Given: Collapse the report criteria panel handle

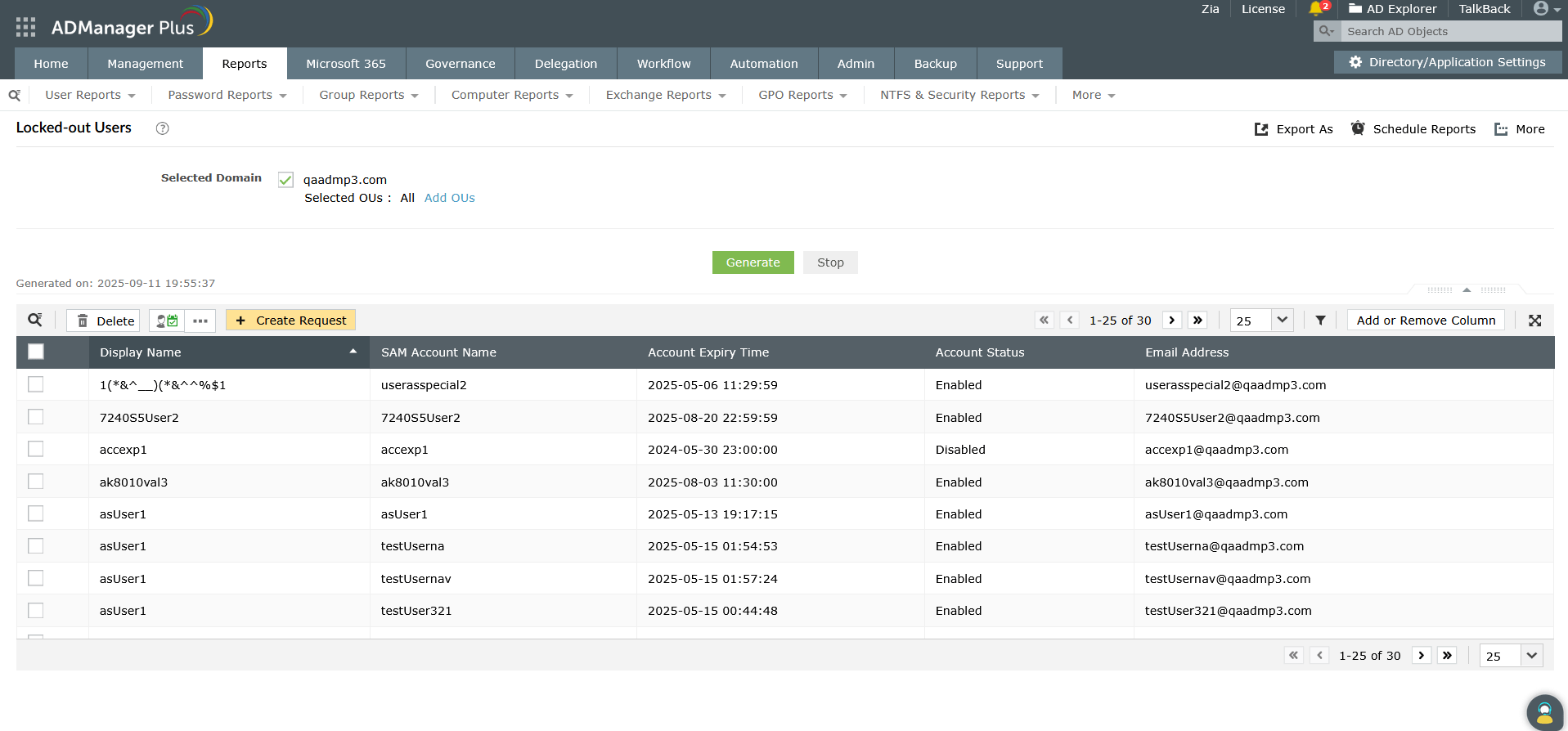Looking at the screenshot, I should pyautogui.click(x=1467, y=289).
